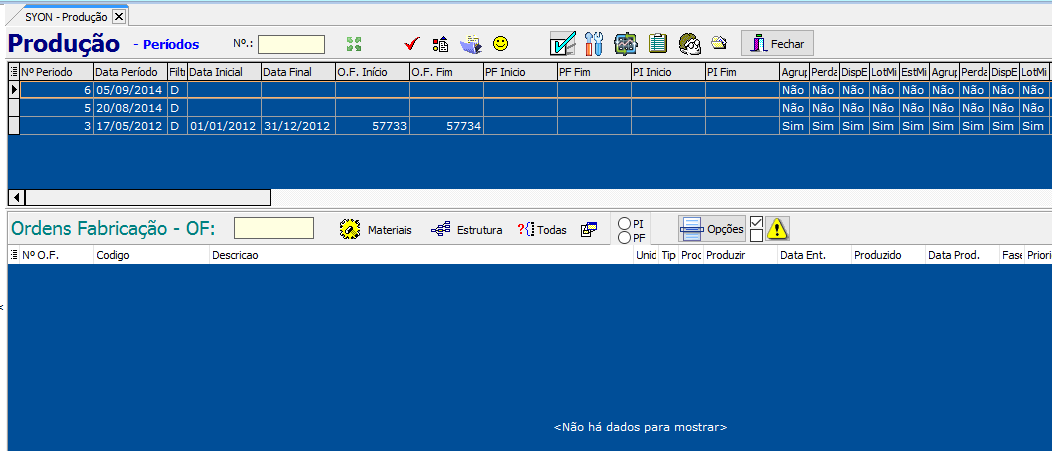Image resolution: width=1052 pixels, height=451 pixels.
Task: Select the PF radio button
Action: (625, 237)
